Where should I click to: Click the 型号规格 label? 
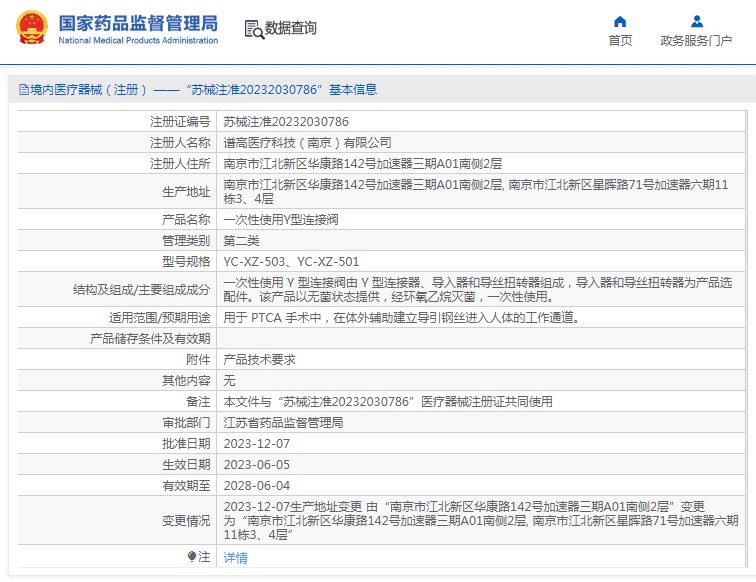[x=186, y=262]
